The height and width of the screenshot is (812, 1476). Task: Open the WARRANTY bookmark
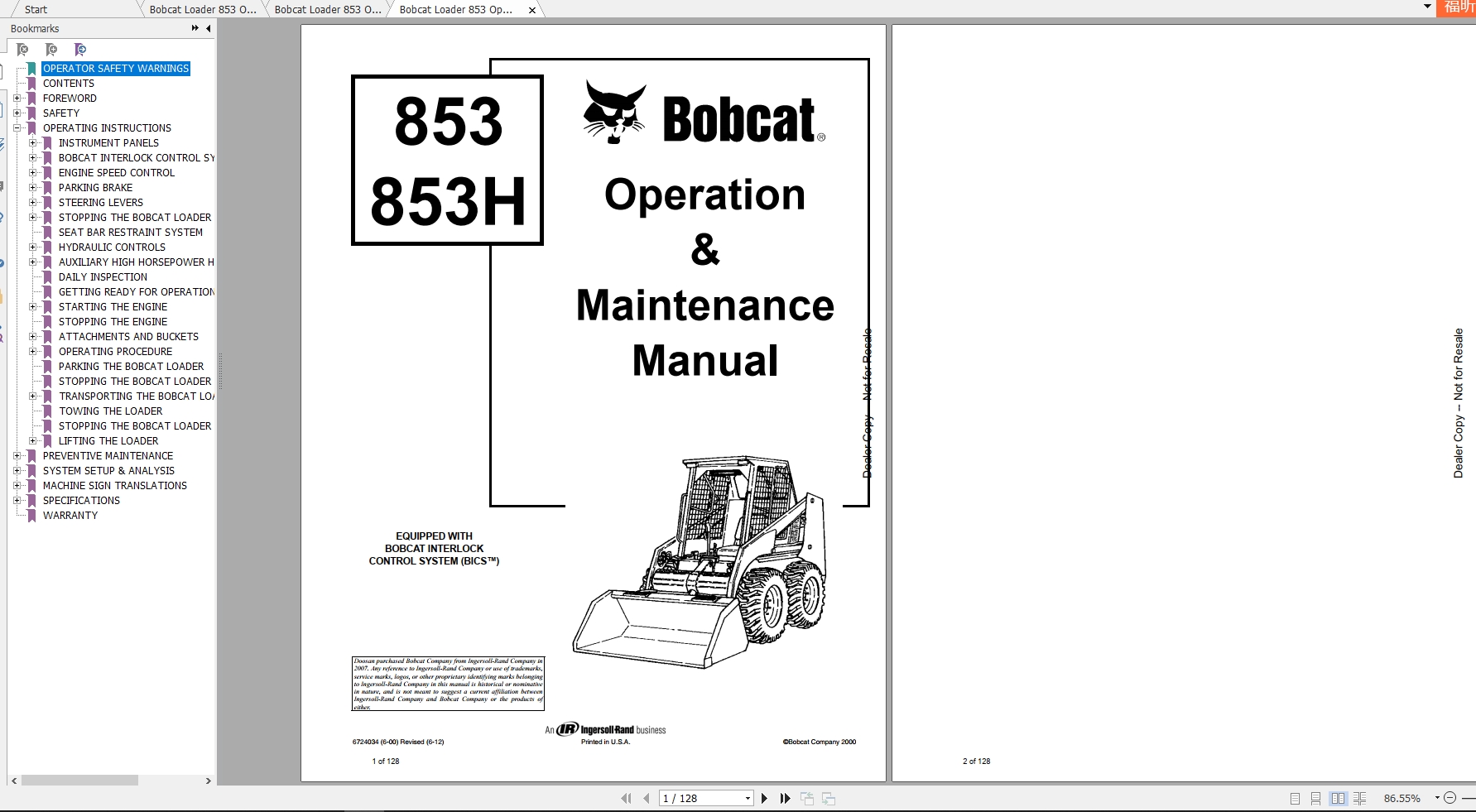coord(70,515)
